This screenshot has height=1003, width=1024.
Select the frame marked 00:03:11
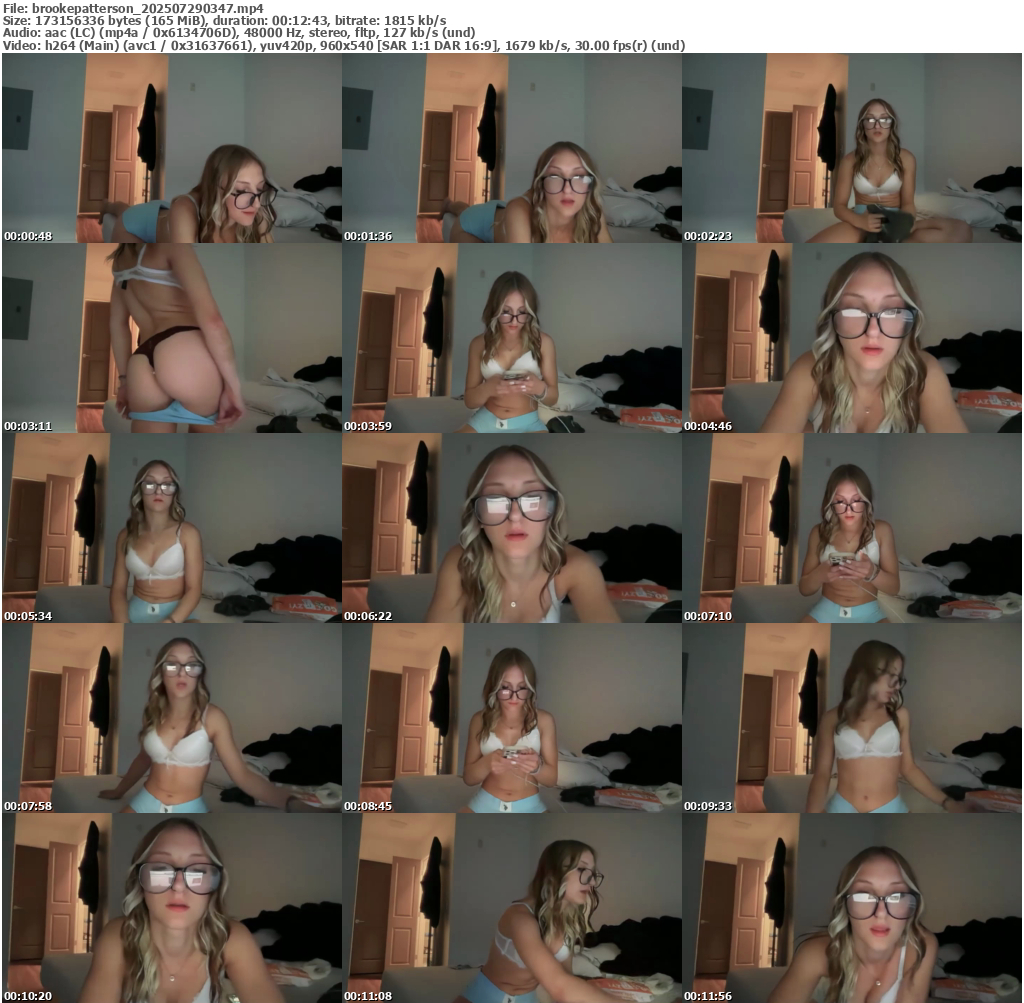coord(172,338)
